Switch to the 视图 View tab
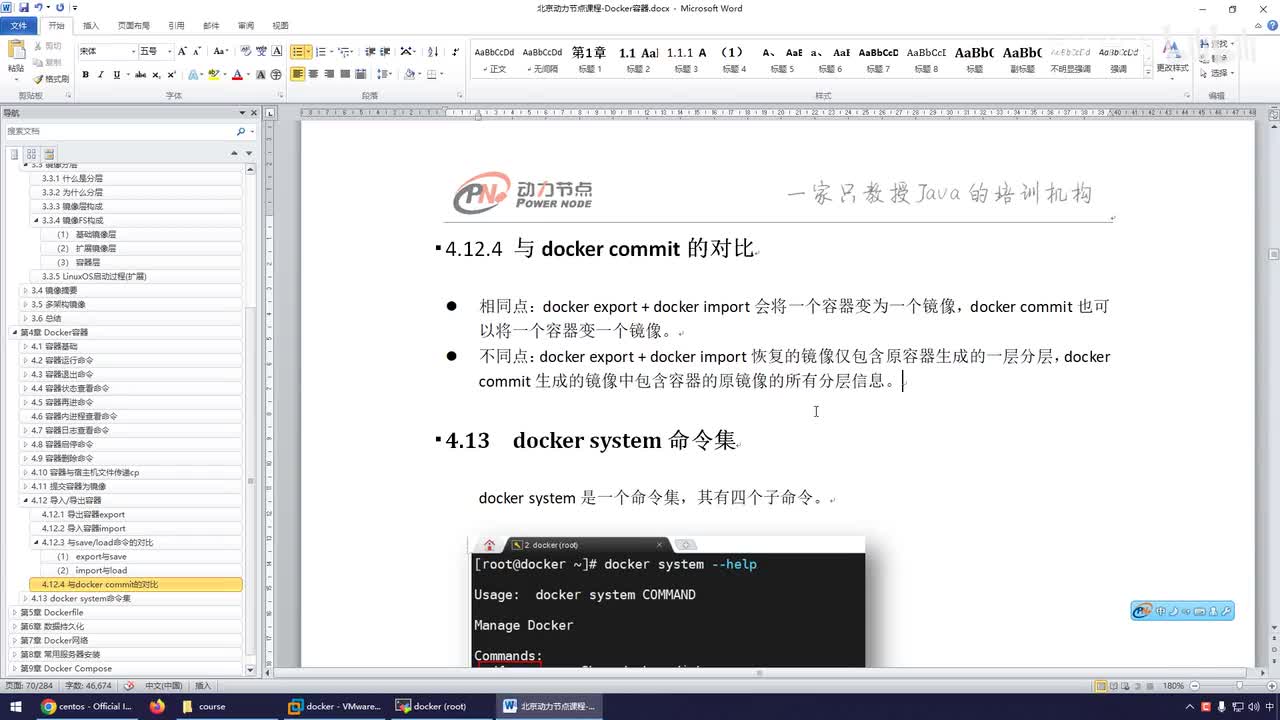The image size is (1280, 720). point(280,25)
